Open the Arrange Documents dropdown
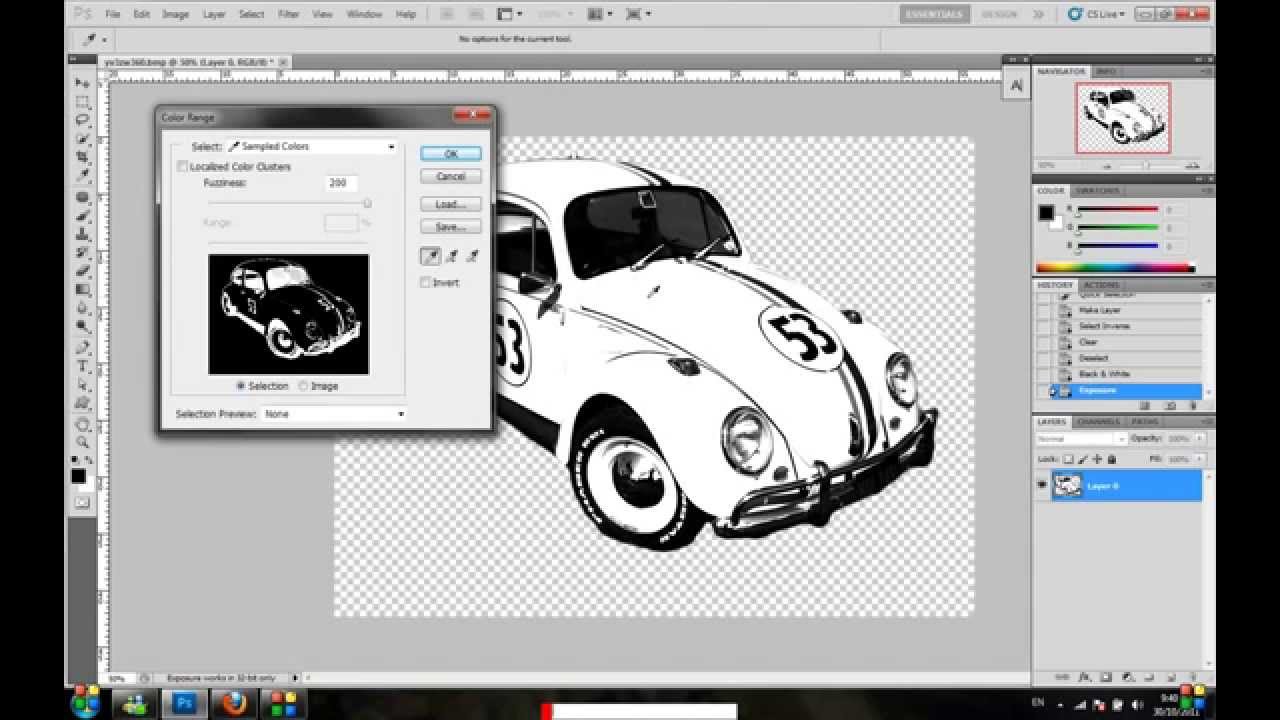Screen dimensions: 1280x720 click(602, 14)
